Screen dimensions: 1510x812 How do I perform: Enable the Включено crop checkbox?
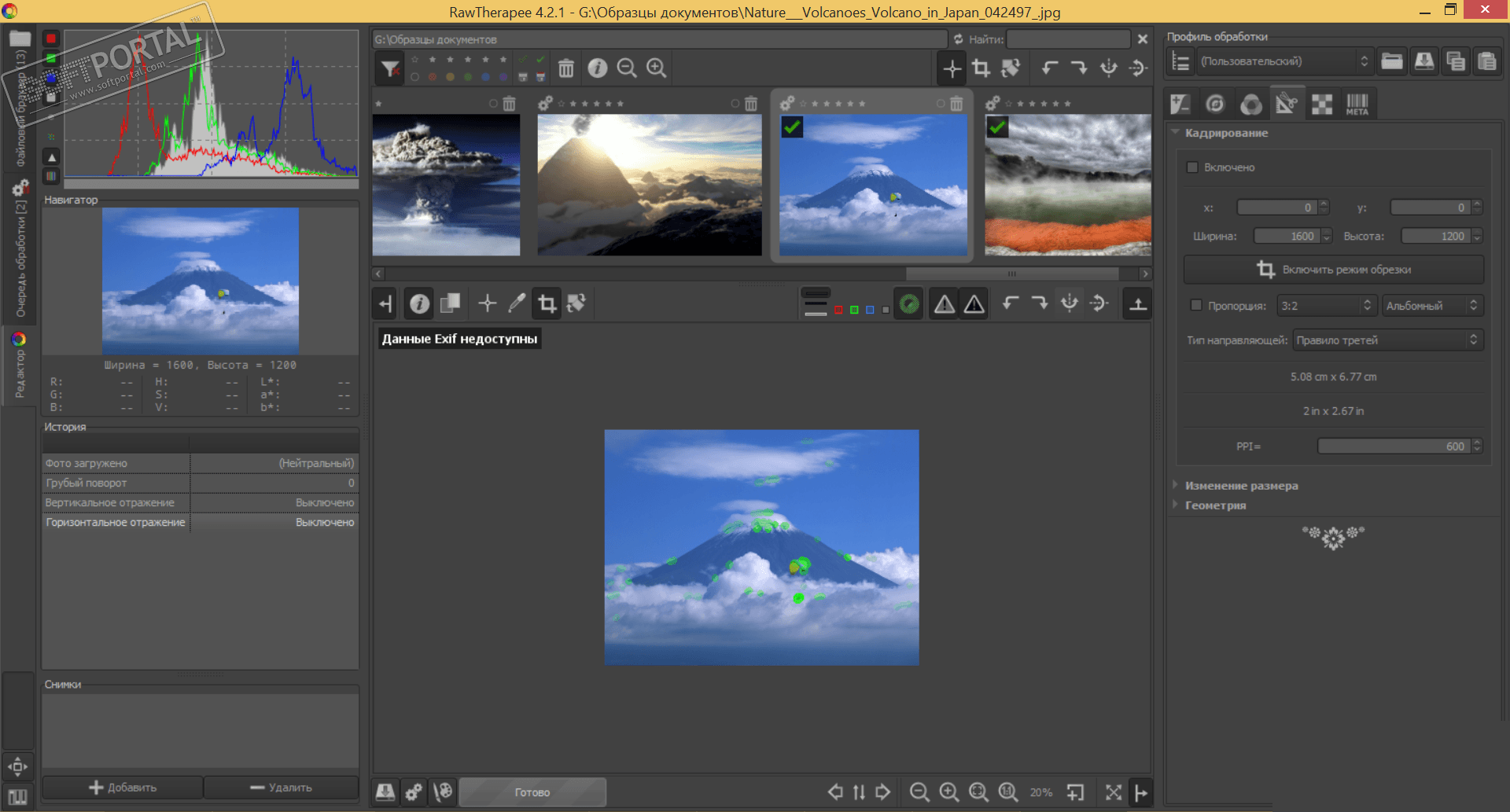(x=1192, y=167)
